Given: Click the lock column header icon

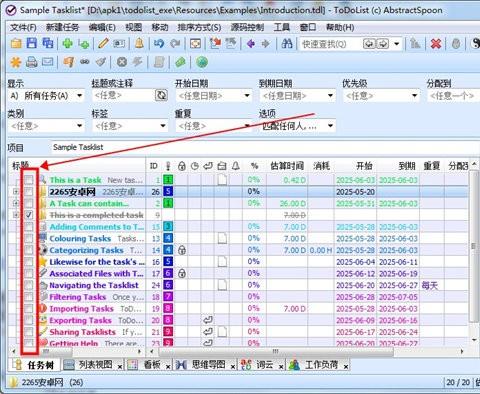Looking at the screenshot, I should tap(182, 166).
